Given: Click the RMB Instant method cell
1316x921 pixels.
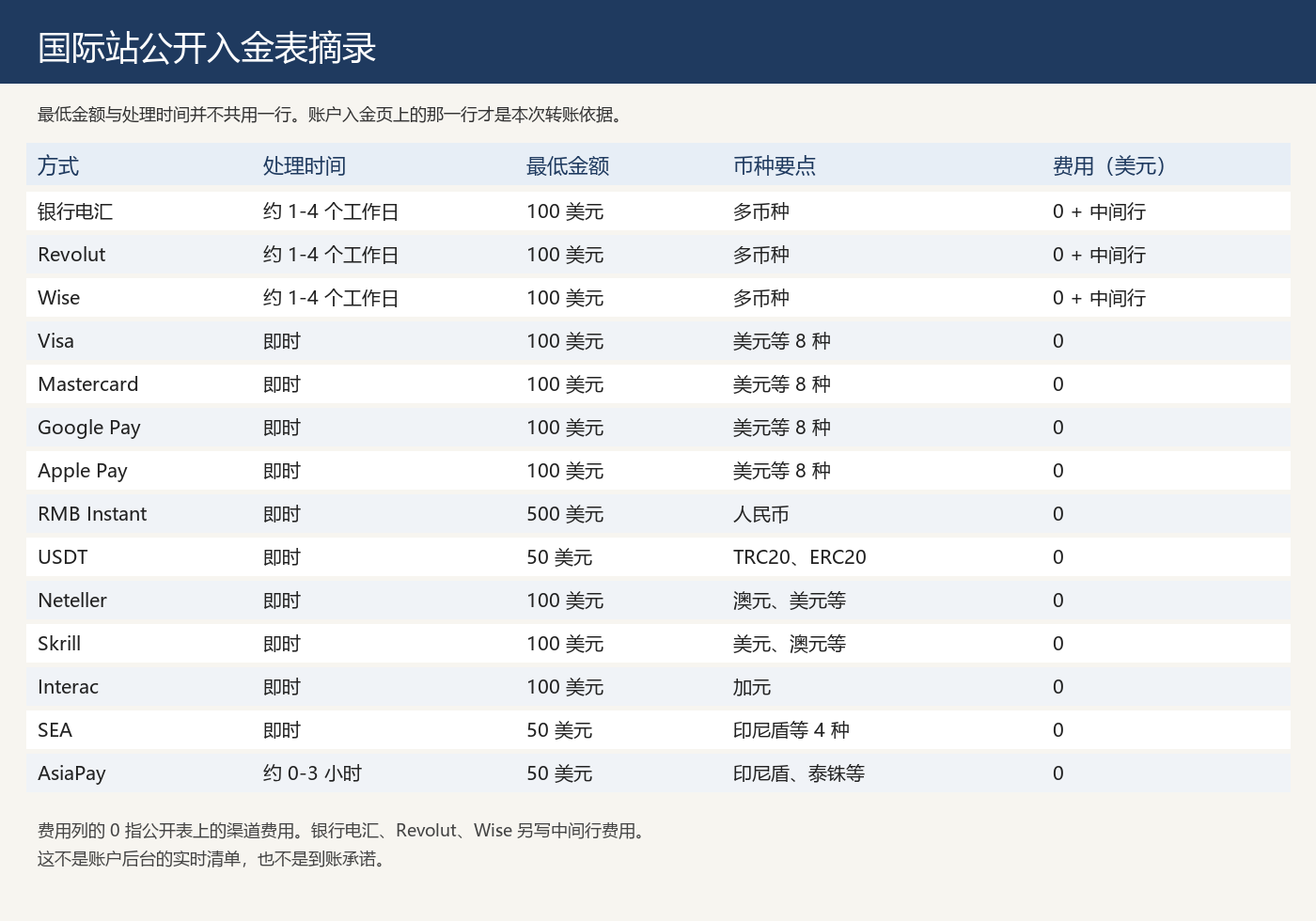Looking at the screenshot, I should coord(92,514).
